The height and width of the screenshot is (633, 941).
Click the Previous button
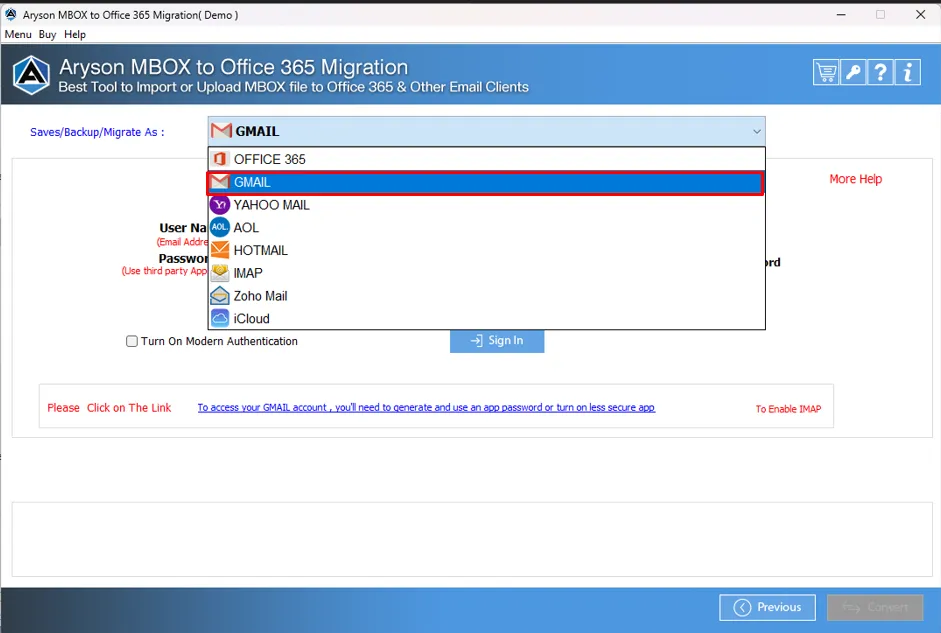click(x=768, y=607)
